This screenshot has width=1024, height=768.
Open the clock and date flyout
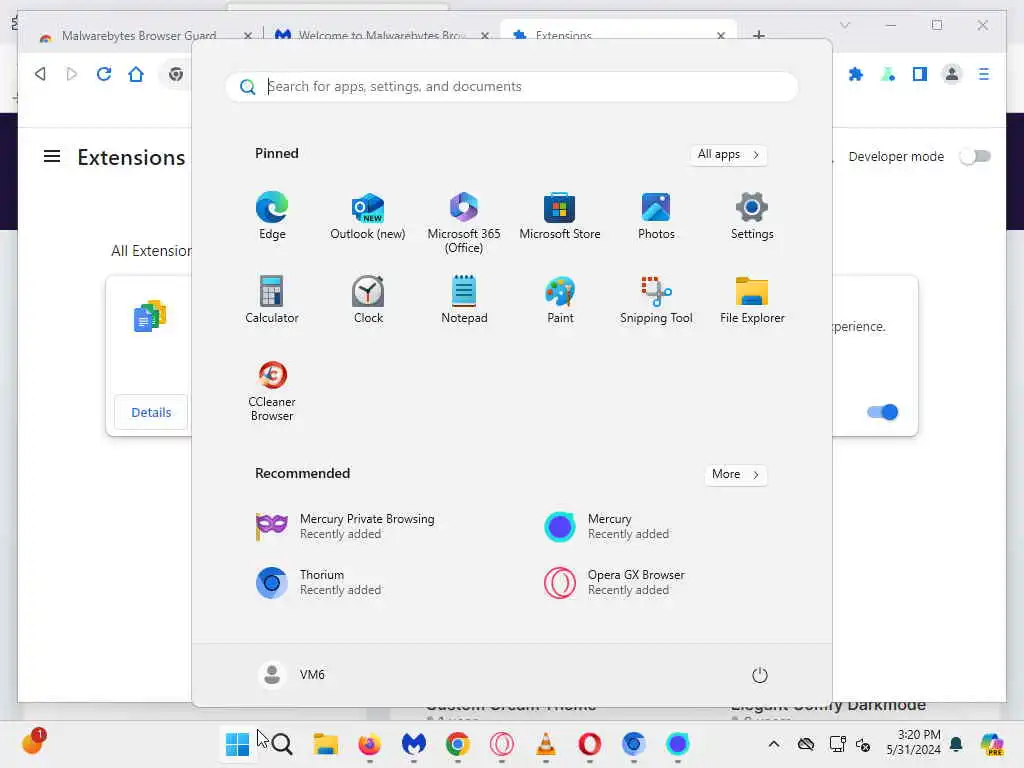[913, 743]
